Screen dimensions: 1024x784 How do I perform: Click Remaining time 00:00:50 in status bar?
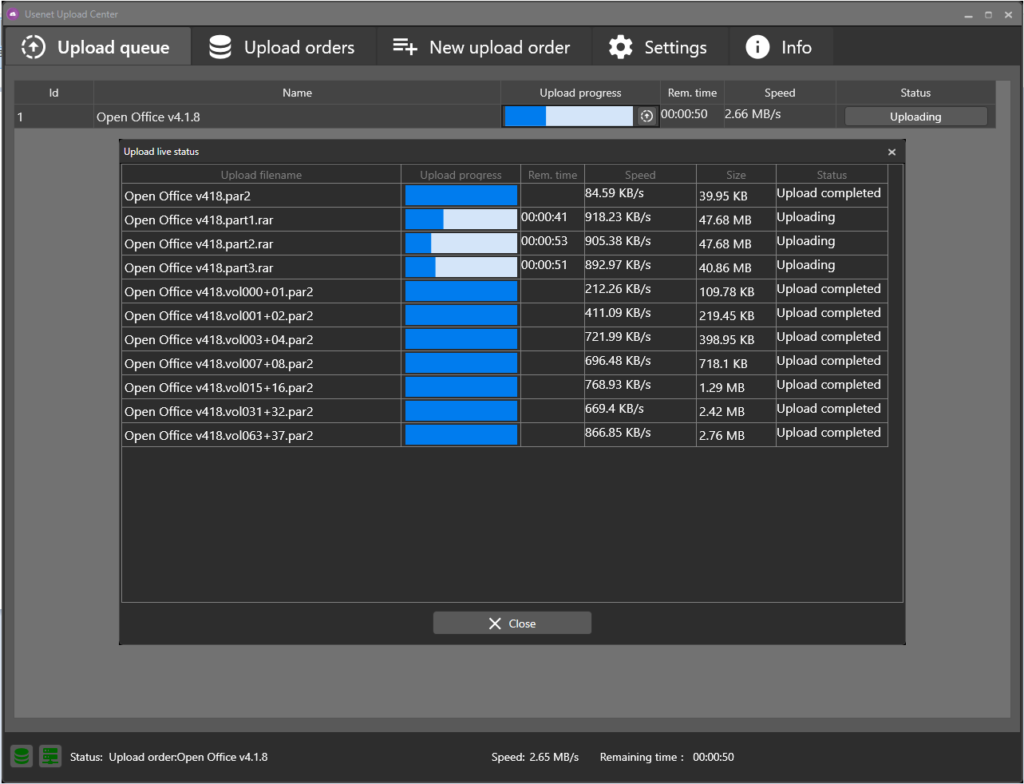pyautogui.click(x=667, y=757)
